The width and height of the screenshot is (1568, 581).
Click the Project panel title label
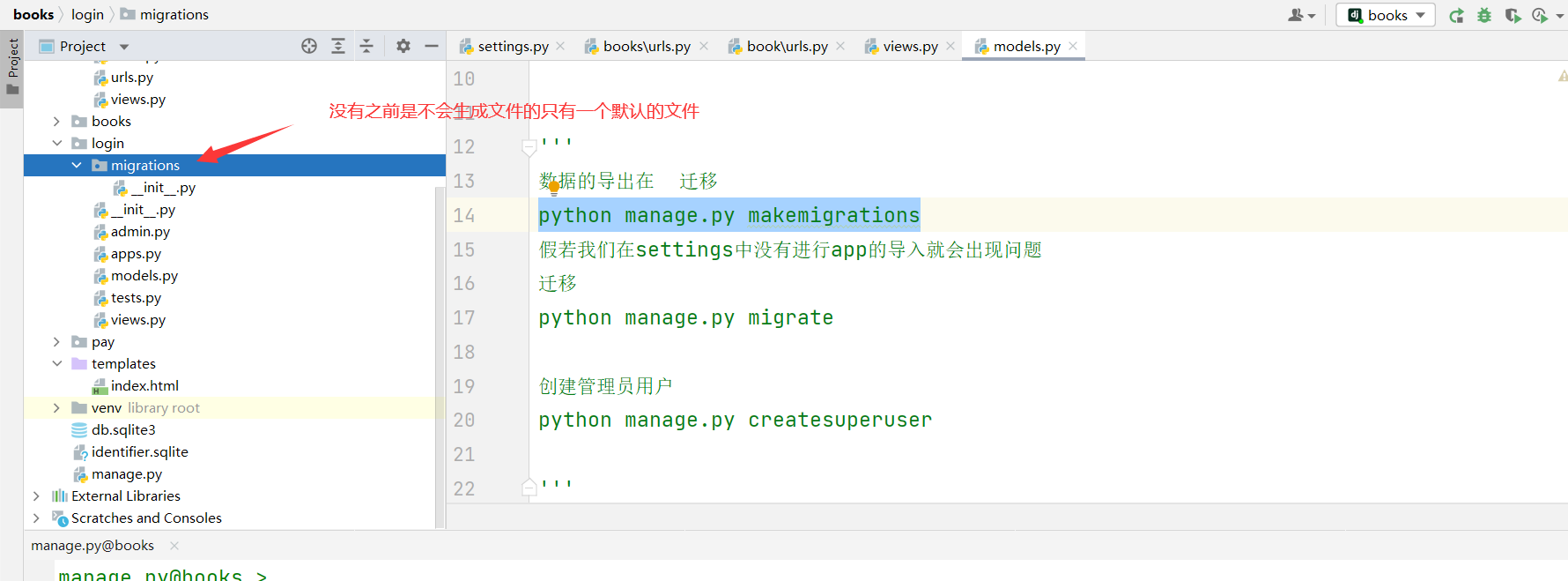(83, 47)
